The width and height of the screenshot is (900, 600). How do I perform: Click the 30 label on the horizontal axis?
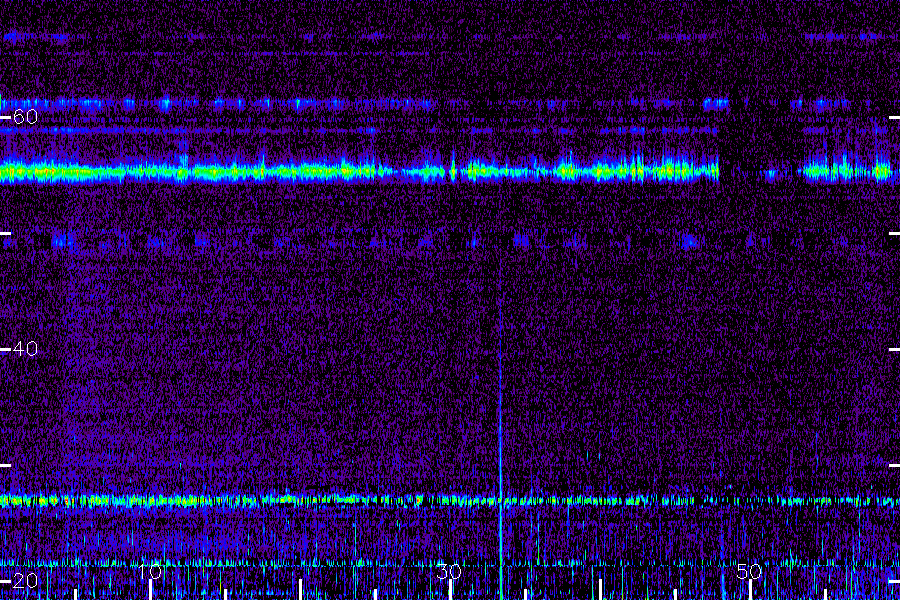[x=449, y=571]
